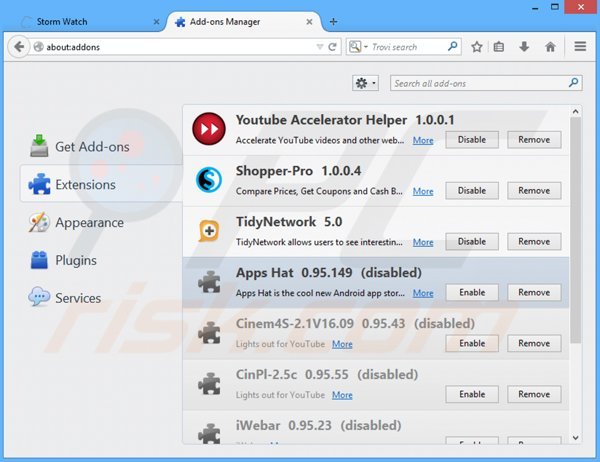Click the add-ons search magnifier icon
Image resolution: width=600 pixels, height=462 pixels.
(573, 83)
